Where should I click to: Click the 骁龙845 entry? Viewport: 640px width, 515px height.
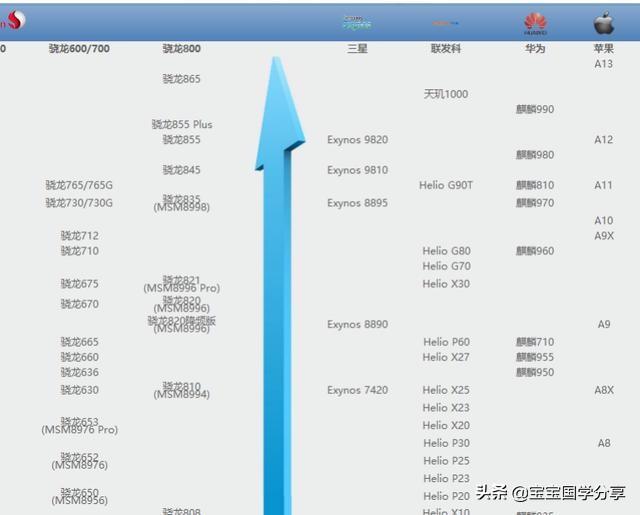coord(182,170)
